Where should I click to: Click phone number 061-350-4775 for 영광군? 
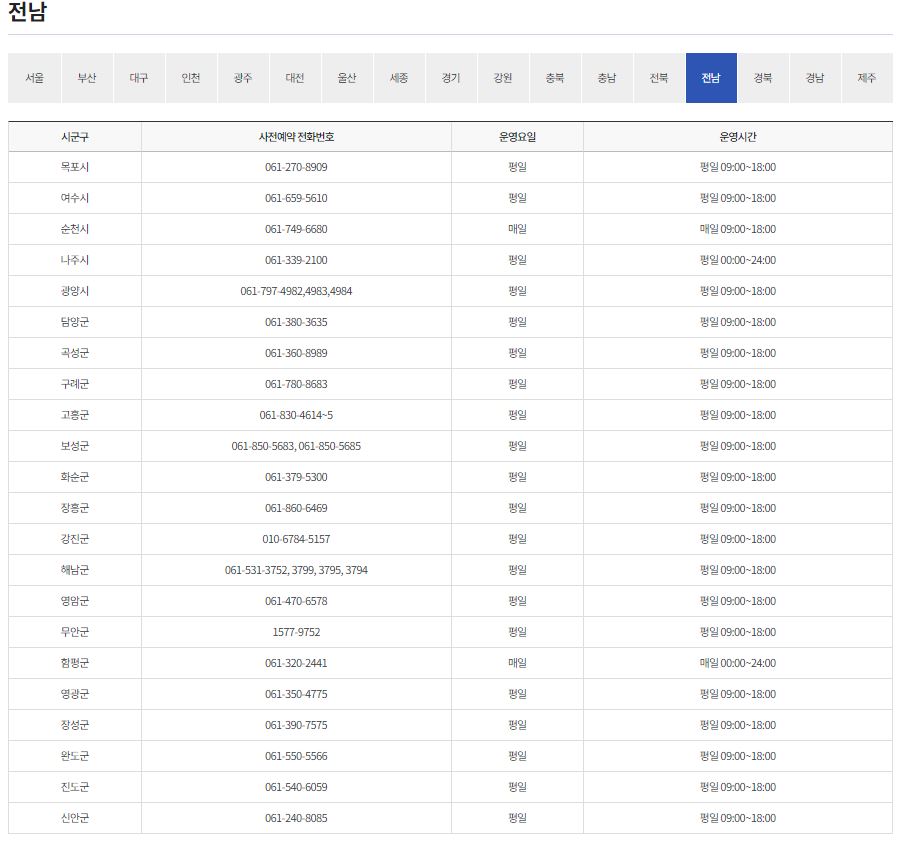(296, 695)
